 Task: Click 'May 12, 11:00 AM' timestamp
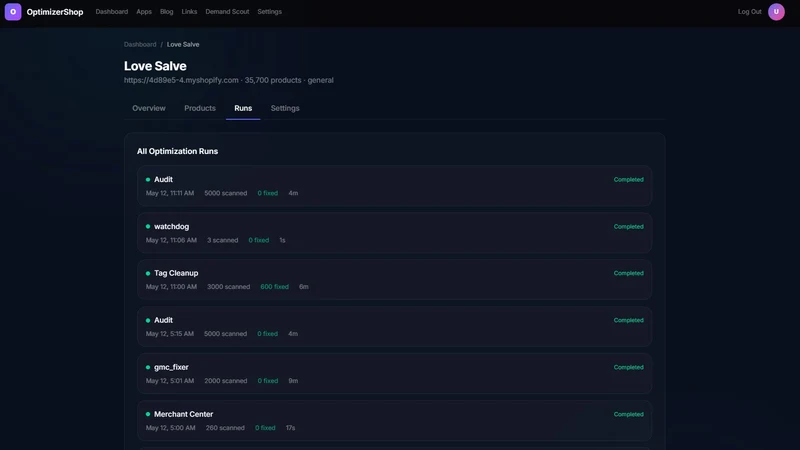(171, 287)
